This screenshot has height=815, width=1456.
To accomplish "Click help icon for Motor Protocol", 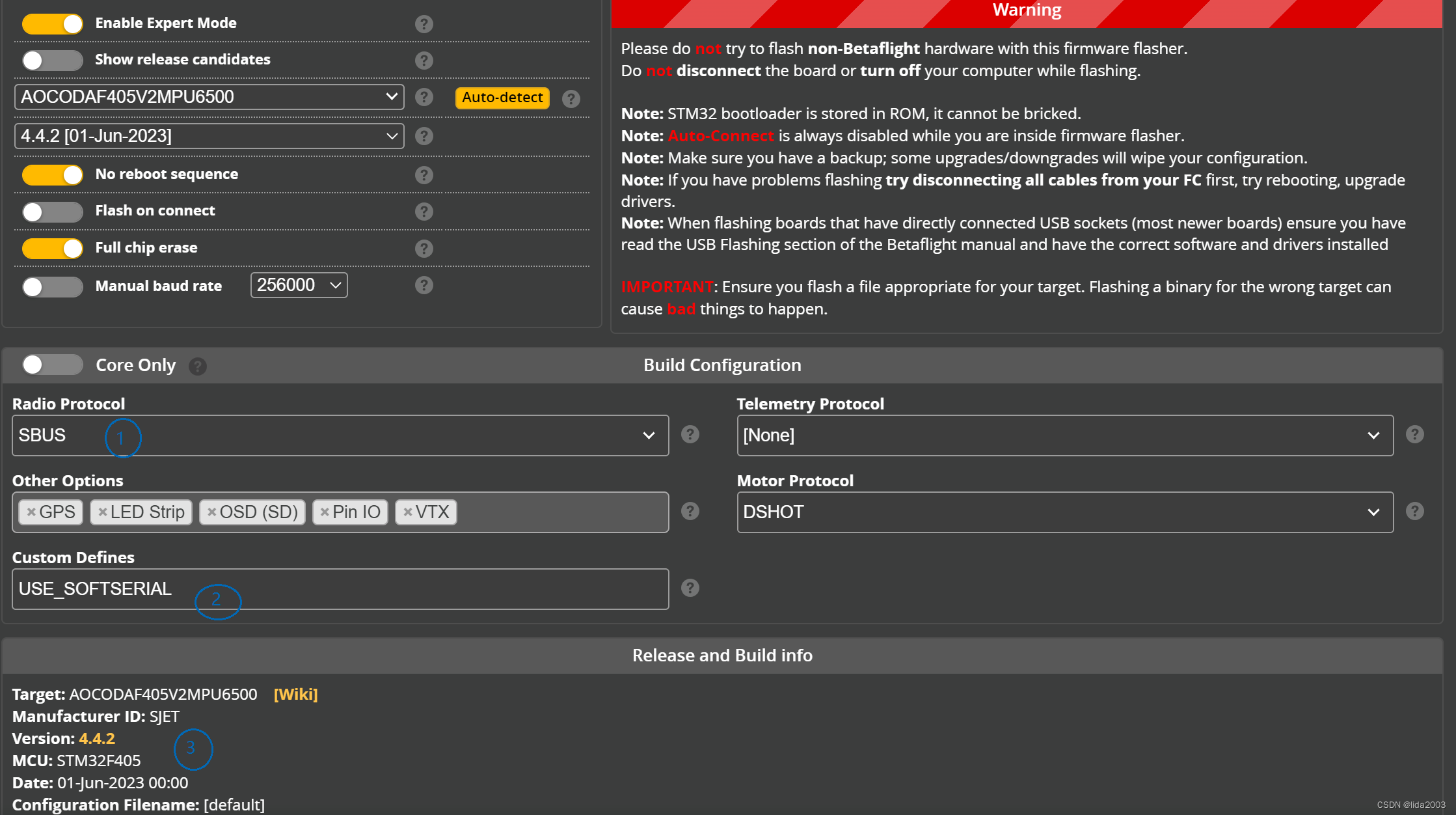I will point(1414,511).
